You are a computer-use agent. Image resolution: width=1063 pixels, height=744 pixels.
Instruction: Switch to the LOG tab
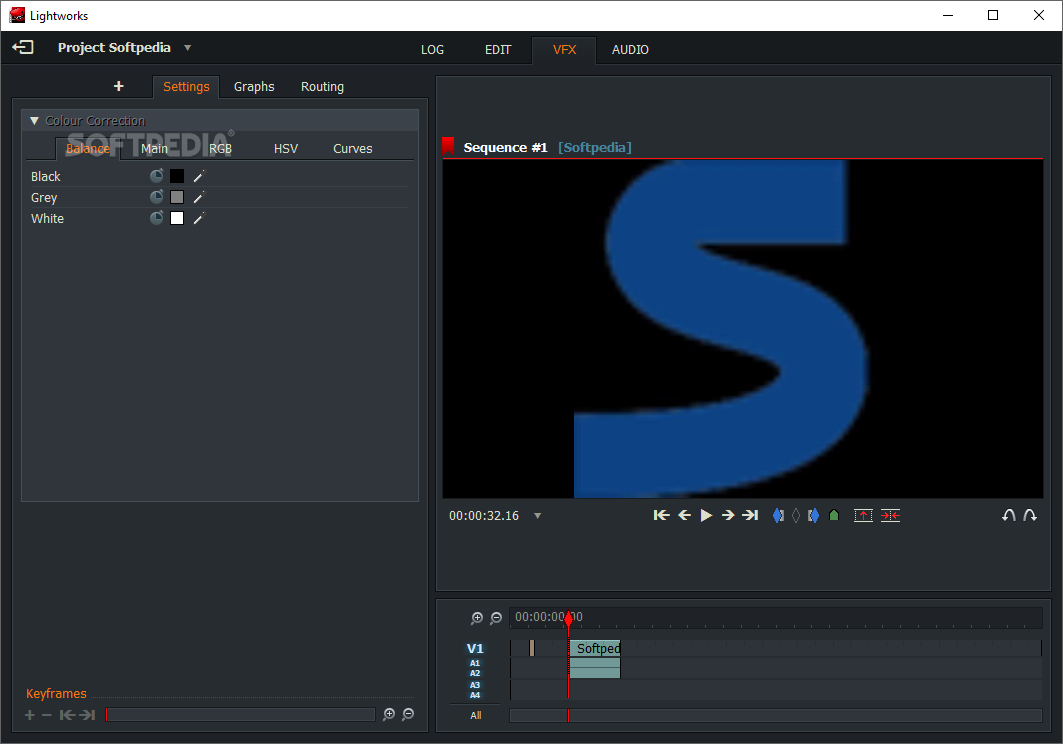pyautogui.click(x=432, y=50)
